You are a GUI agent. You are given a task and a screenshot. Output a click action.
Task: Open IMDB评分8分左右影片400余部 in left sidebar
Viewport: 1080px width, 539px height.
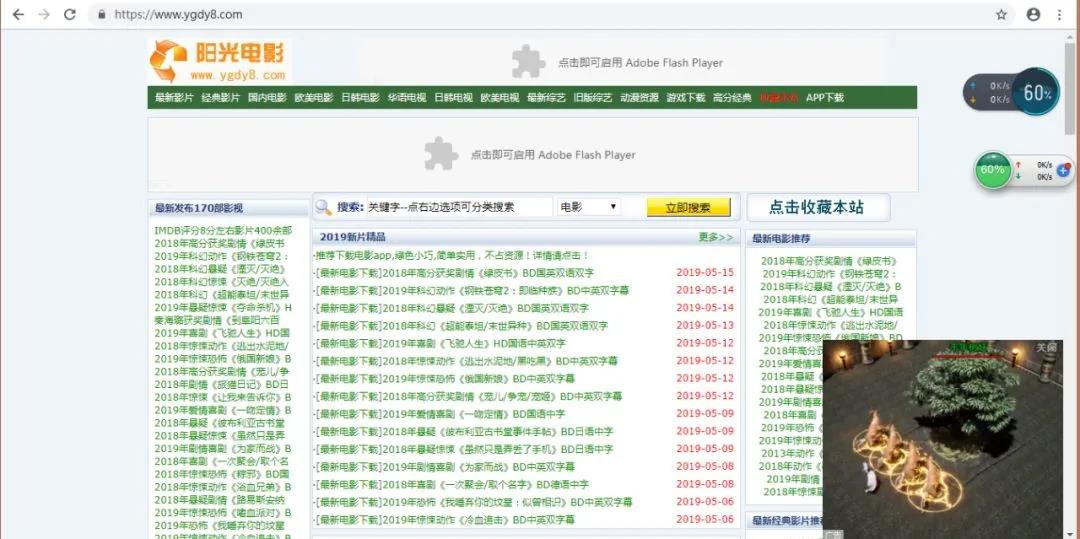click(x=223, y=231)
